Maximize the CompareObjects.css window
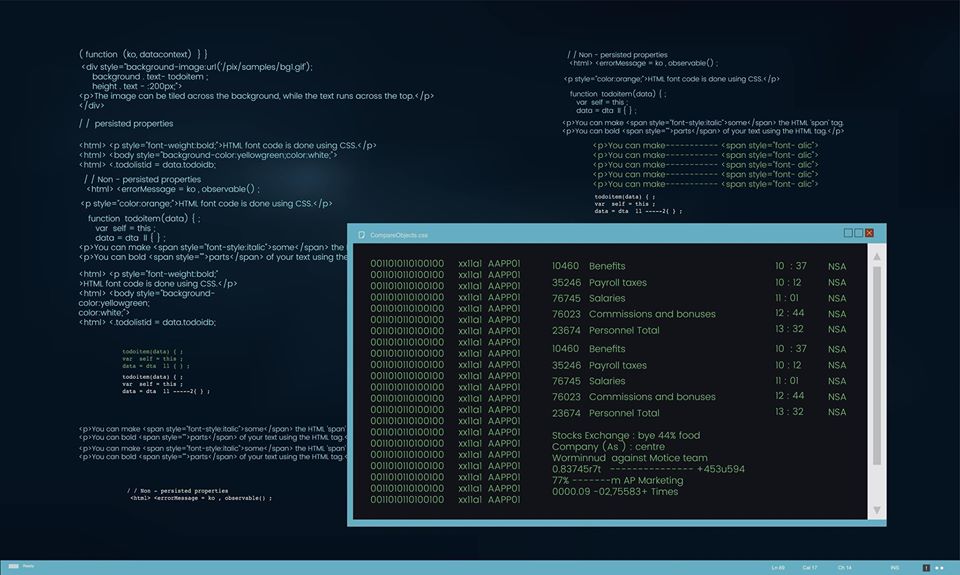This screenshot has width=960, height=575. pos(859,233)
